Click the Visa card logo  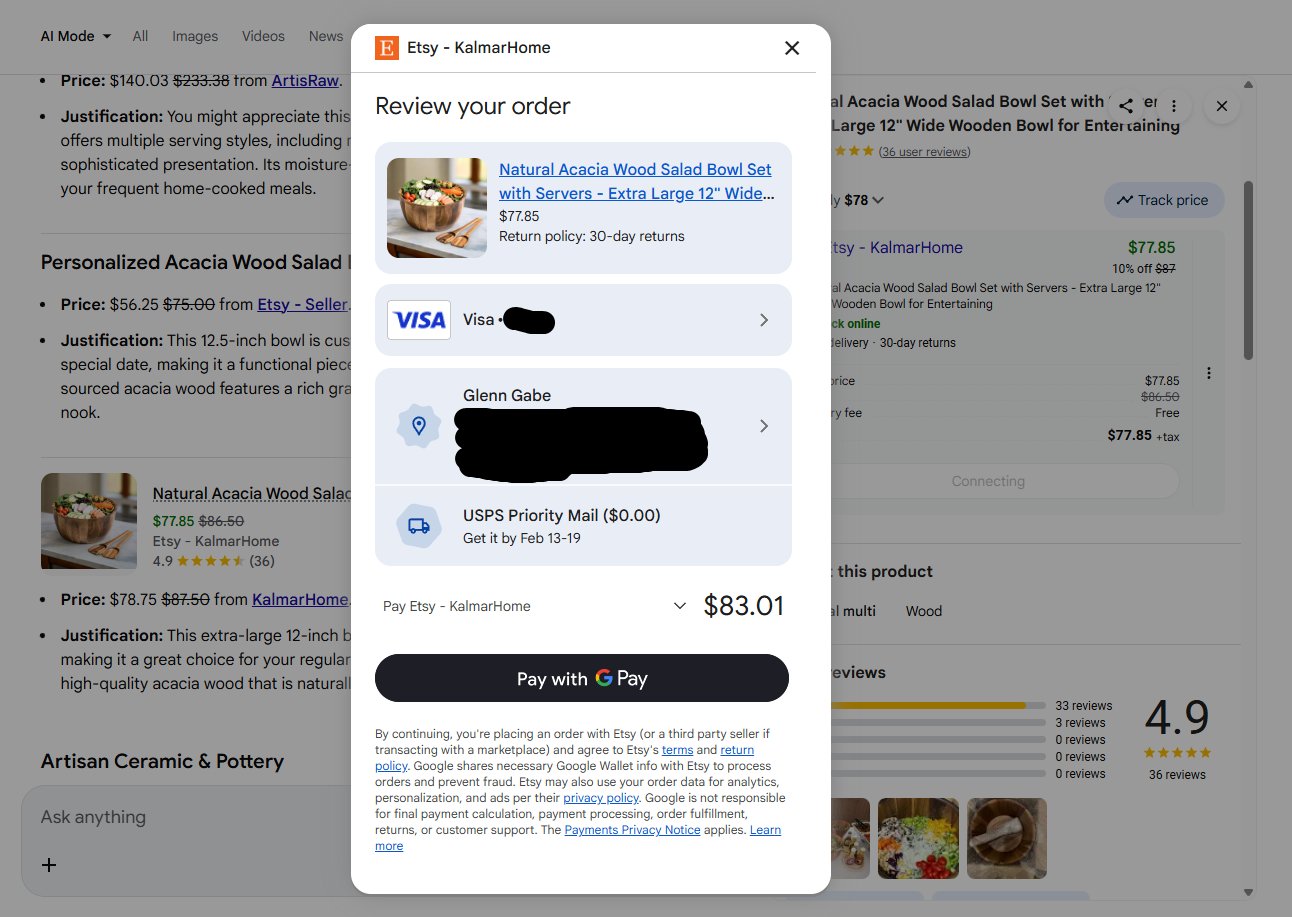(x=419, y=320)
